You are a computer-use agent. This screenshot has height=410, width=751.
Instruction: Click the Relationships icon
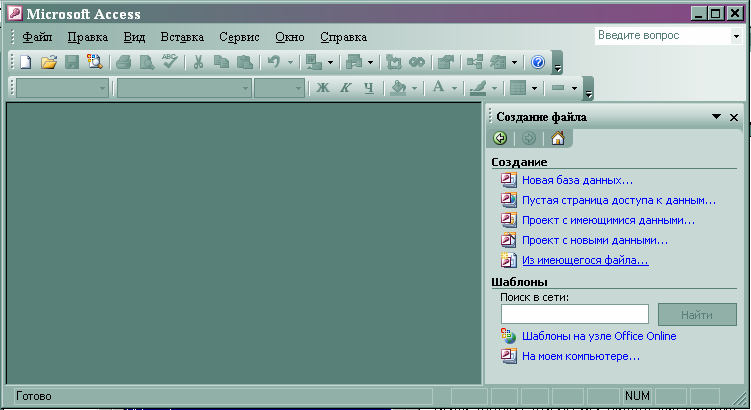(x=475, y=62)
